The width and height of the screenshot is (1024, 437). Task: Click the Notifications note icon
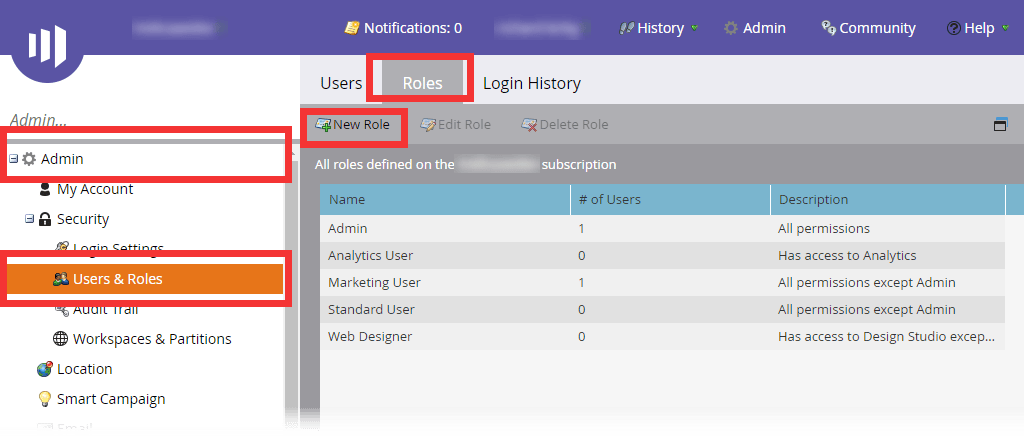352,28
